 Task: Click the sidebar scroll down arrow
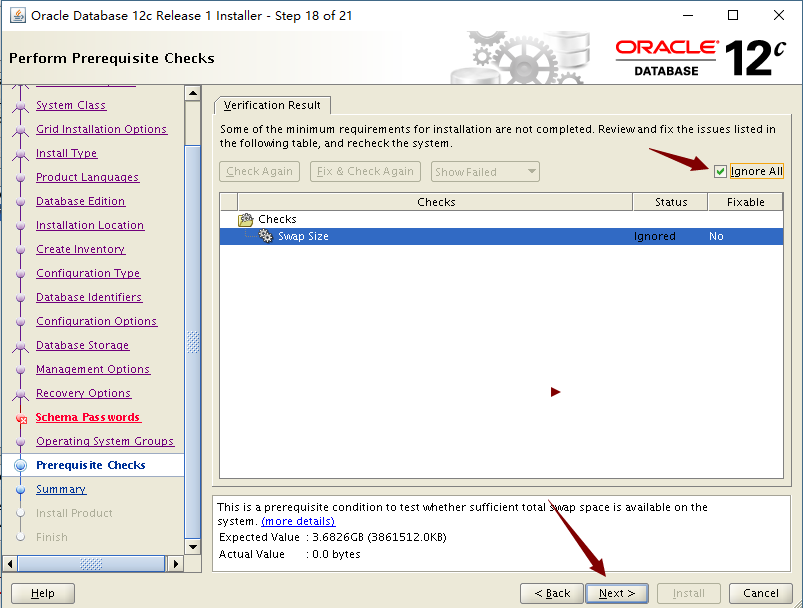193,547
